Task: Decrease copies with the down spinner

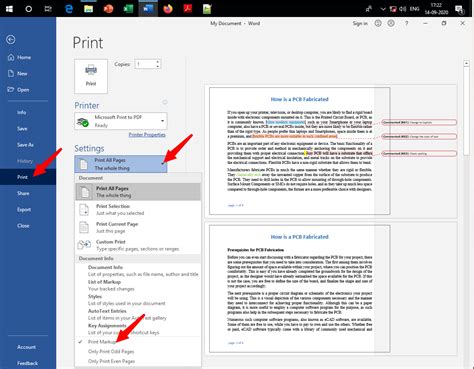Action: (158, 66)
